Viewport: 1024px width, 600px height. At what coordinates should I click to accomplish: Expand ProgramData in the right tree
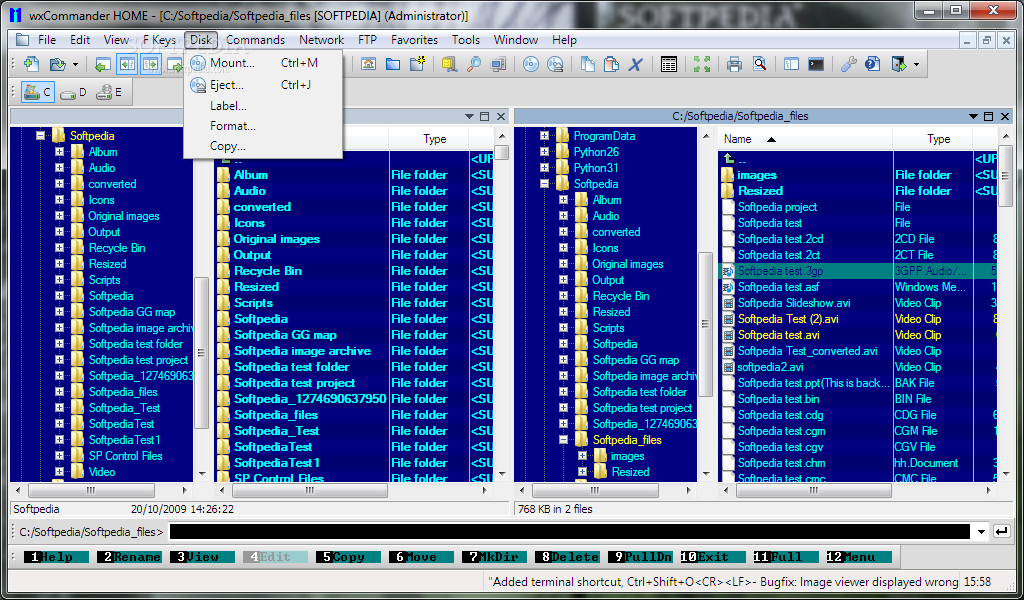(x=544, y=136)
